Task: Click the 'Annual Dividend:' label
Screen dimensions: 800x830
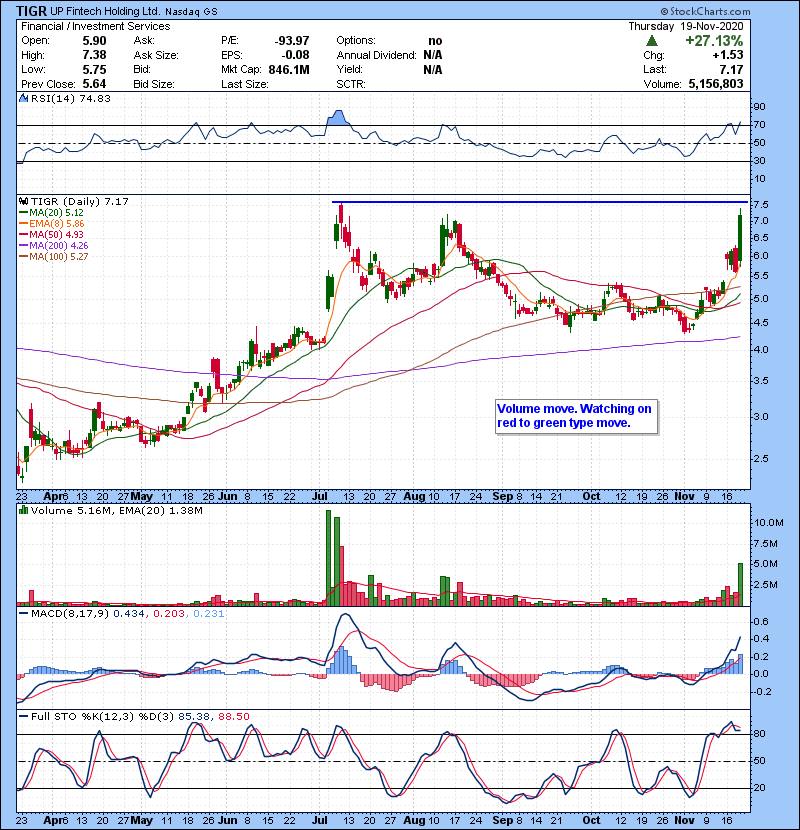Action: click(376, 55)
